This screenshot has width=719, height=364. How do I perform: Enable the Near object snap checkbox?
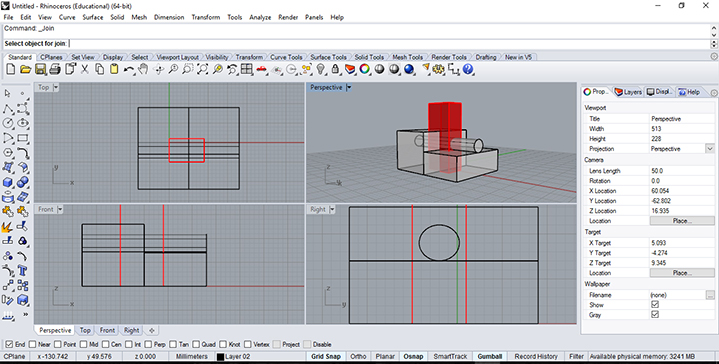(32, 344)
